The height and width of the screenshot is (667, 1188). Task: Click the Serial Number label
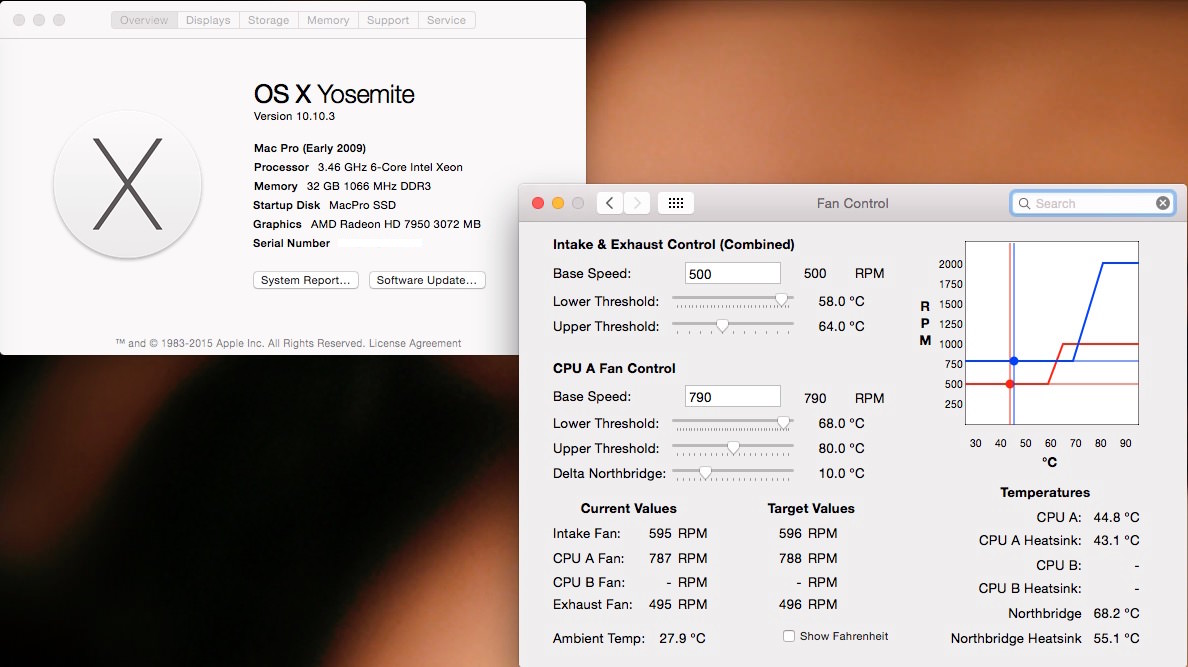[x=291, y=243]
